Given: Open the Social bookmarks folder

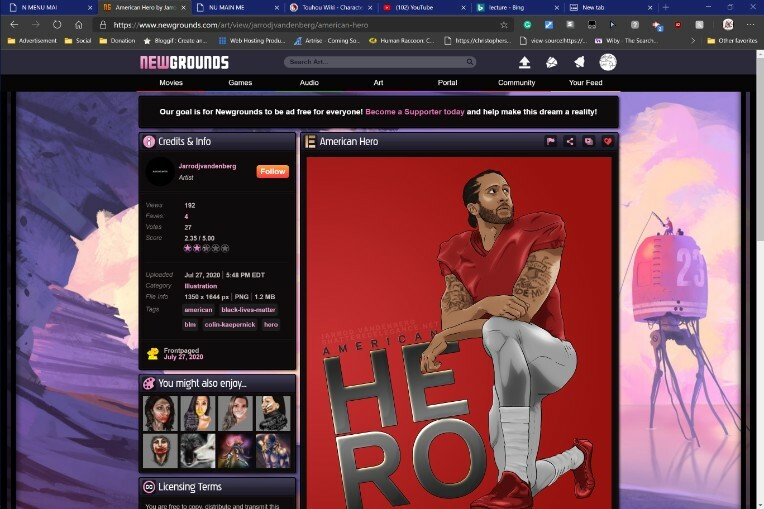Looking at the screenshot, I should click(x=78, y=41).
